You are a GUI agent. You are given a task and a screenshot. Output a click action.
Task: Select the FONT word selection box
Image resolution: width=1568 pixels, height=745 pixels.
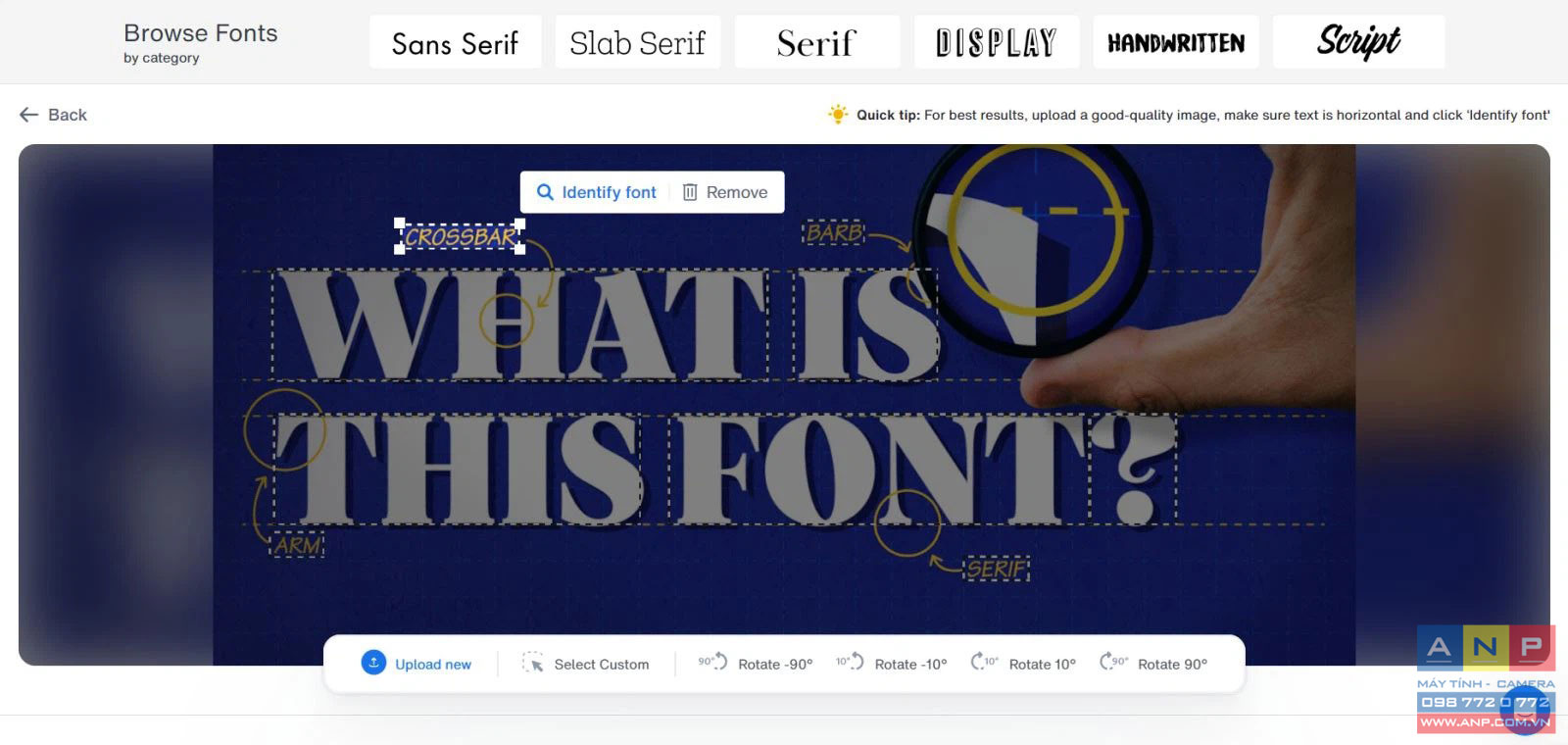pyautogui.click(x=879, y=469)
